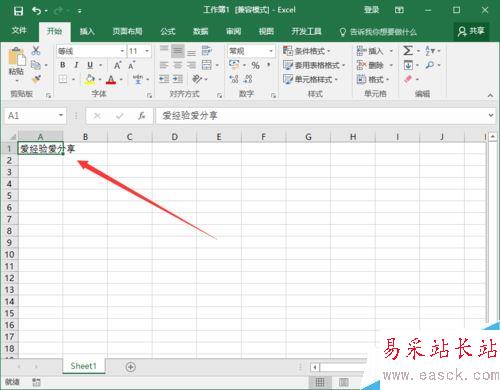The width and height of the screenshot is (500, 390).
Task: Click the Insert Function fx icon
Action: click(142, 116)
